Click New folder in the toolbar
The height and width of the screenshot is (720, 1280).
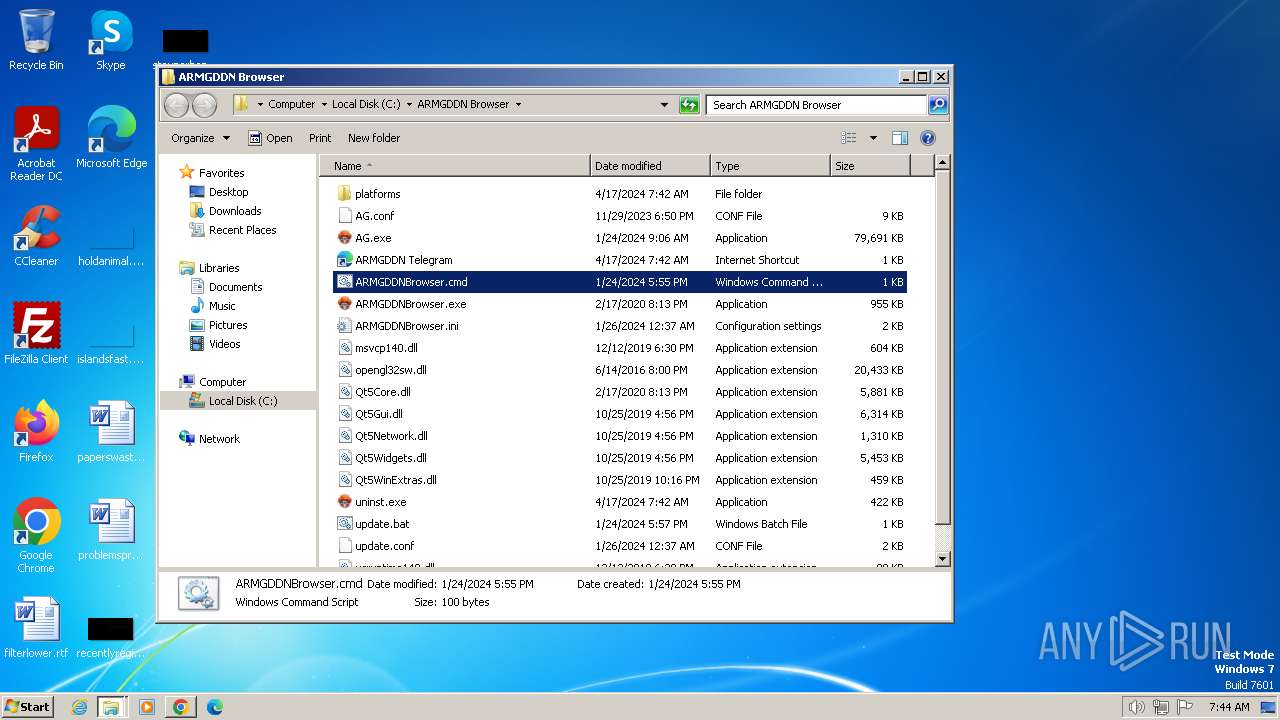(374, 138)
